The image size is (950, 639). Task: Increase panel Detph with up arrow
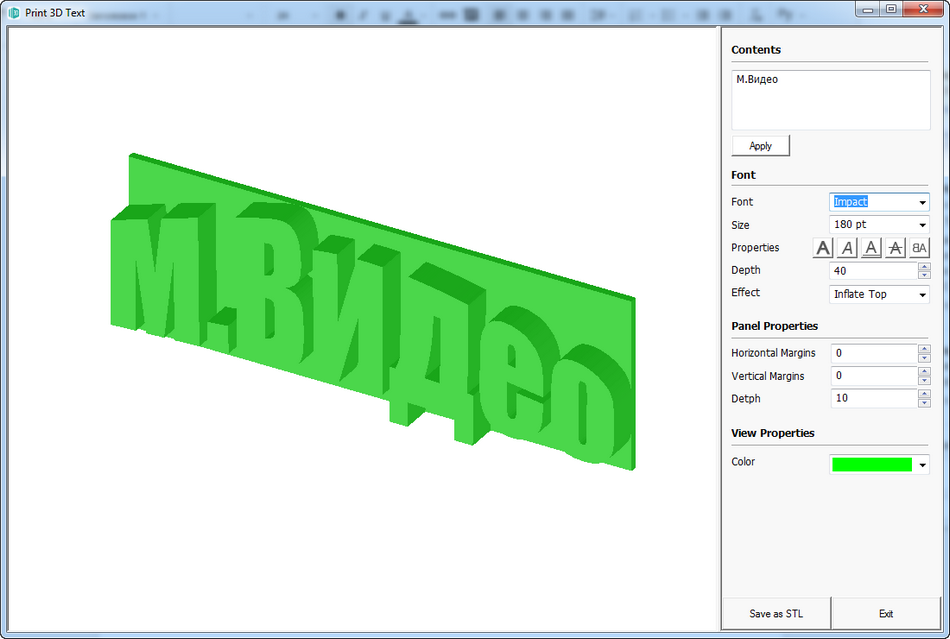[924, 394]
